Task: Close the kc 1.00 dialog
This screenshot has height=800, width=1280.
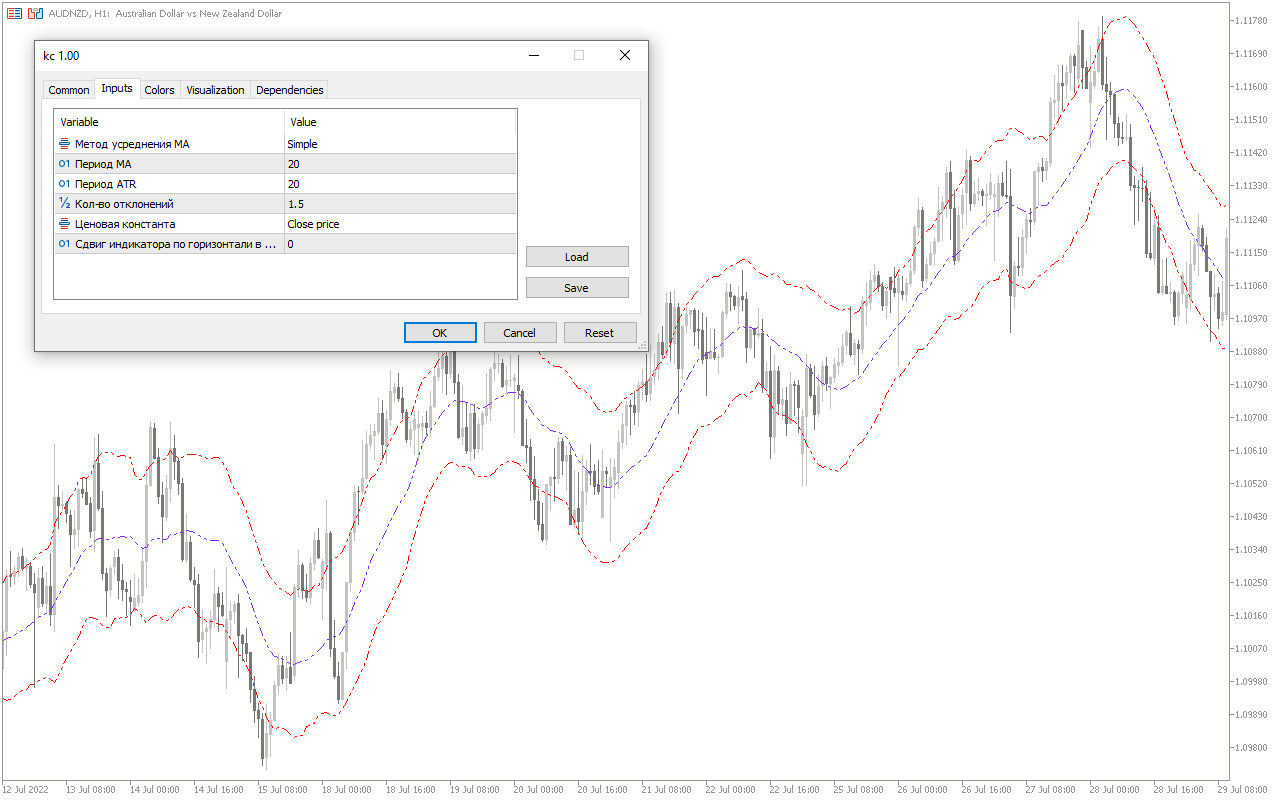Action: click(625, 56)
